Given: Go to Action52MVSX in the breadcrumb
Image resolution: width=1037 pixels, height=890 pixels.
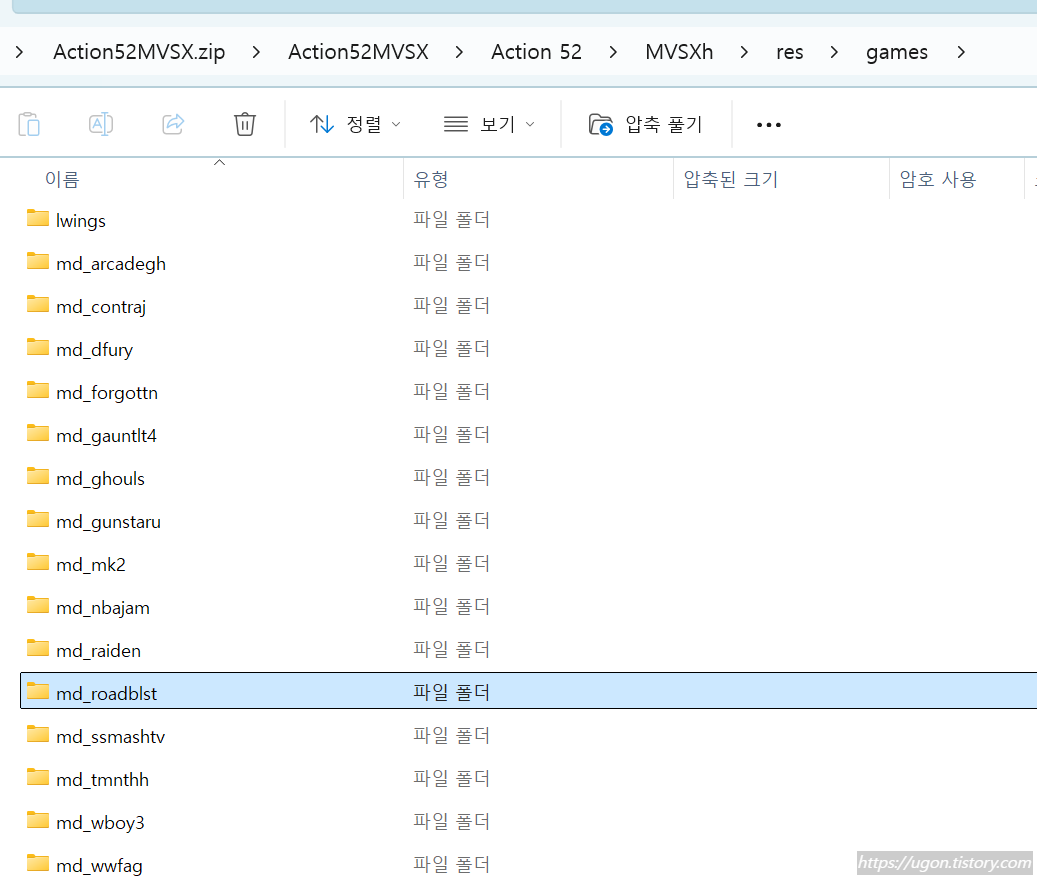Looking at the screenshot, I should 358,52.
